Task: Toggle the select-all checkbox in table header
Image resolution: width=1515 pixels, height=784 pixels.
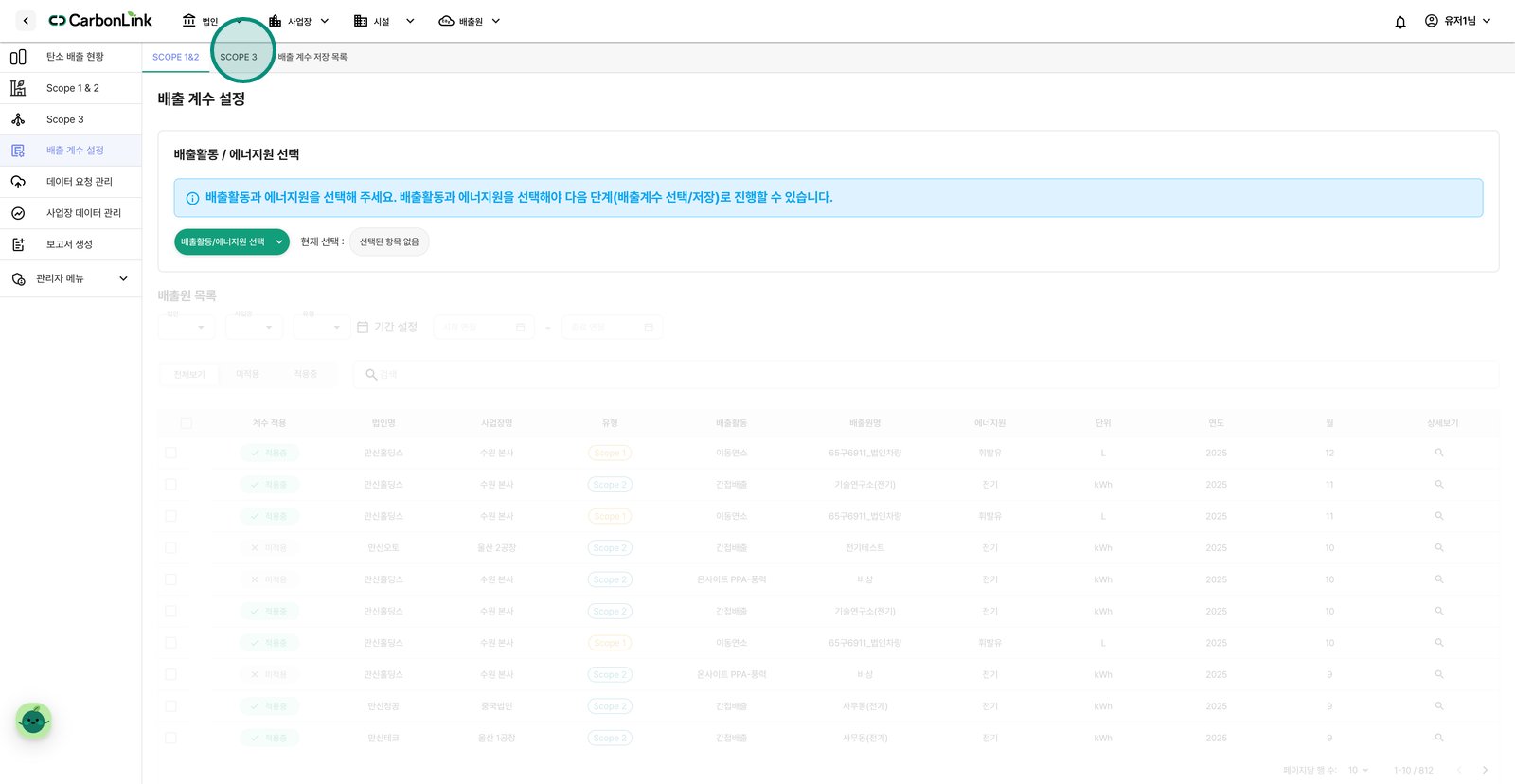Action: 186,423
